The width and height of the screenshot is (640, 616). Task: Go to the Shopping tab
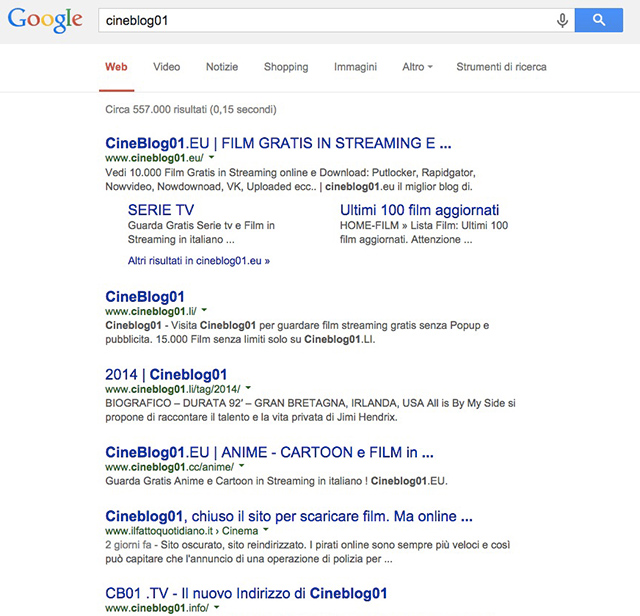click(286, 67)
